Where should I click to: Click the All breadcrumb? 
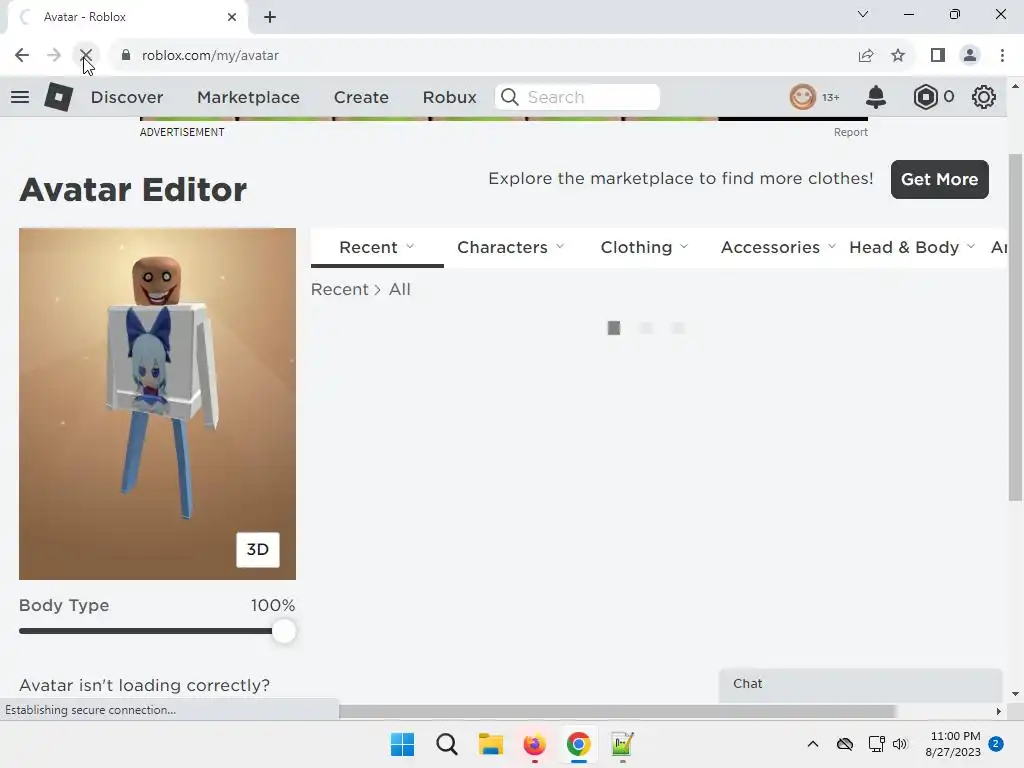point(400,289)
